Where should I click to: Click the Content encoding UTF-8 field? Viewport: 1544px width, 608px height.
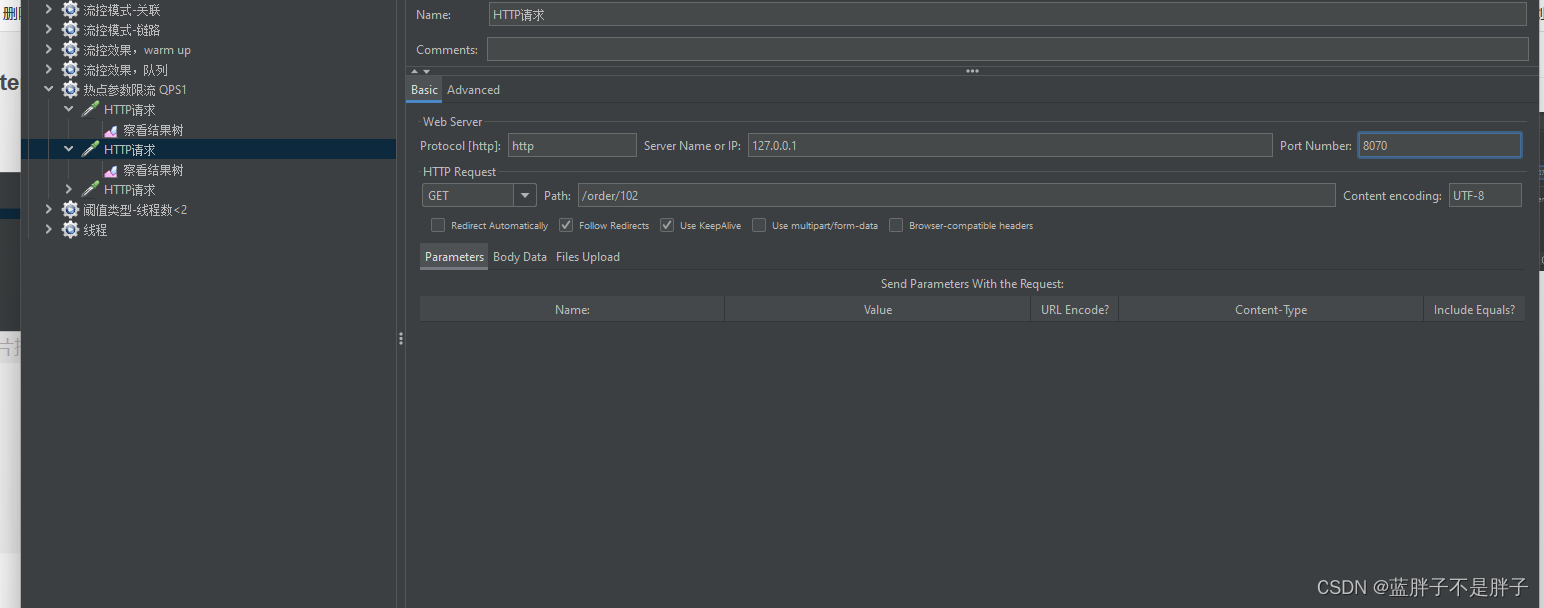point(1485,196)
